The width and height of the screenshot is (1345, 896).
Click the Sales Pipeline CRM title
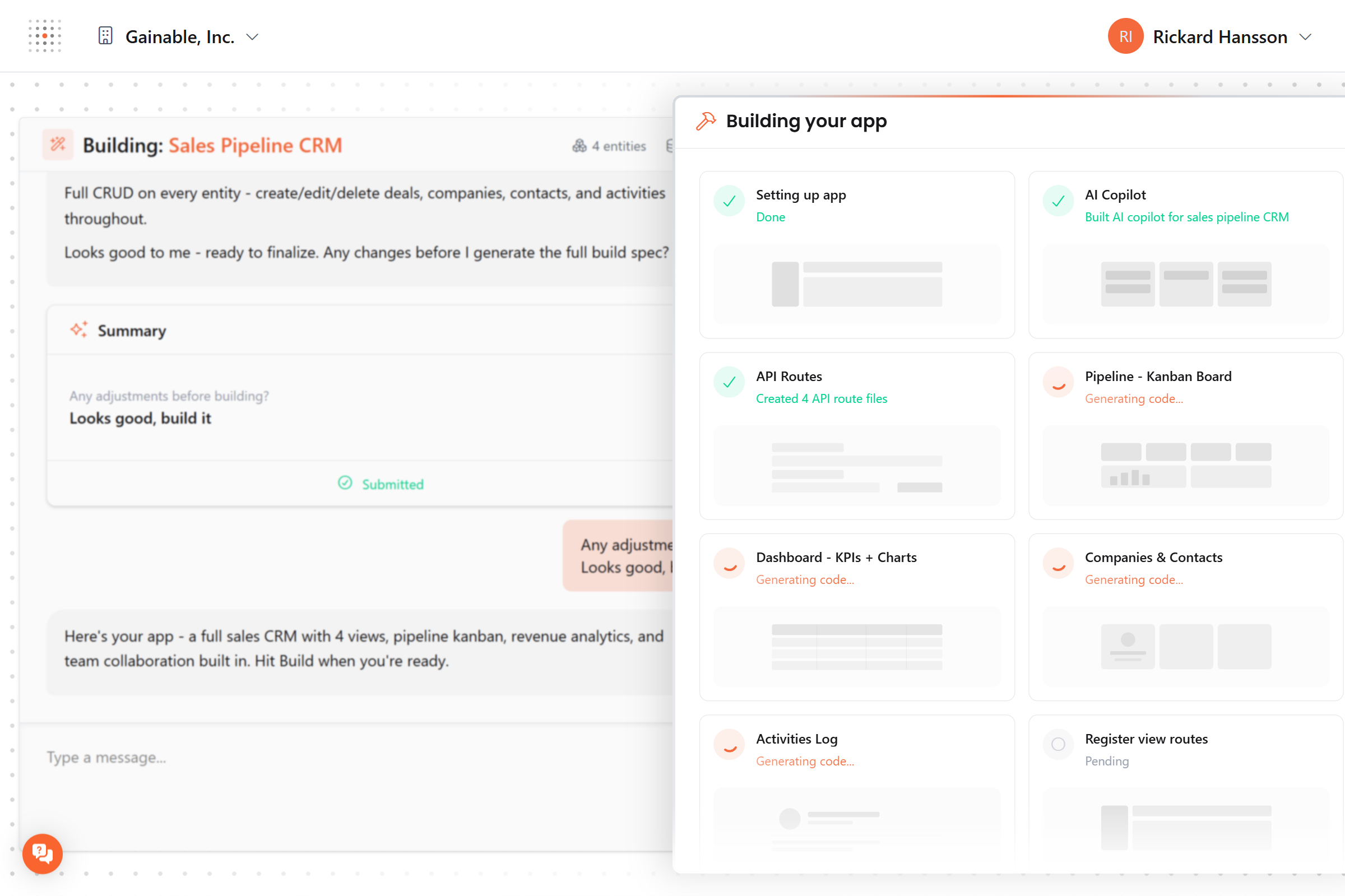(255, 145)
